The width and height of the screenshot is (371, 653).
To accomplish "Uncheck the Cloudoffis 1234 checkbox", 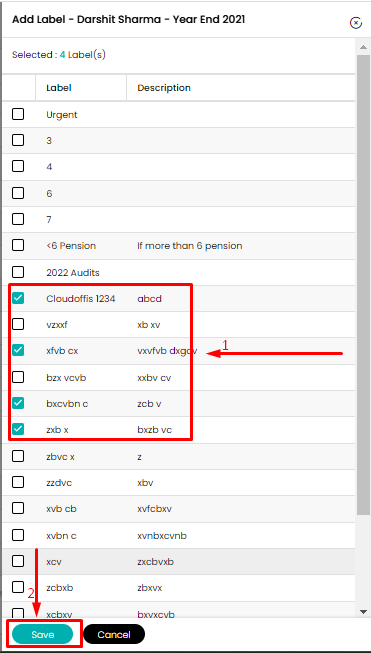I will (x=18, y=298).
